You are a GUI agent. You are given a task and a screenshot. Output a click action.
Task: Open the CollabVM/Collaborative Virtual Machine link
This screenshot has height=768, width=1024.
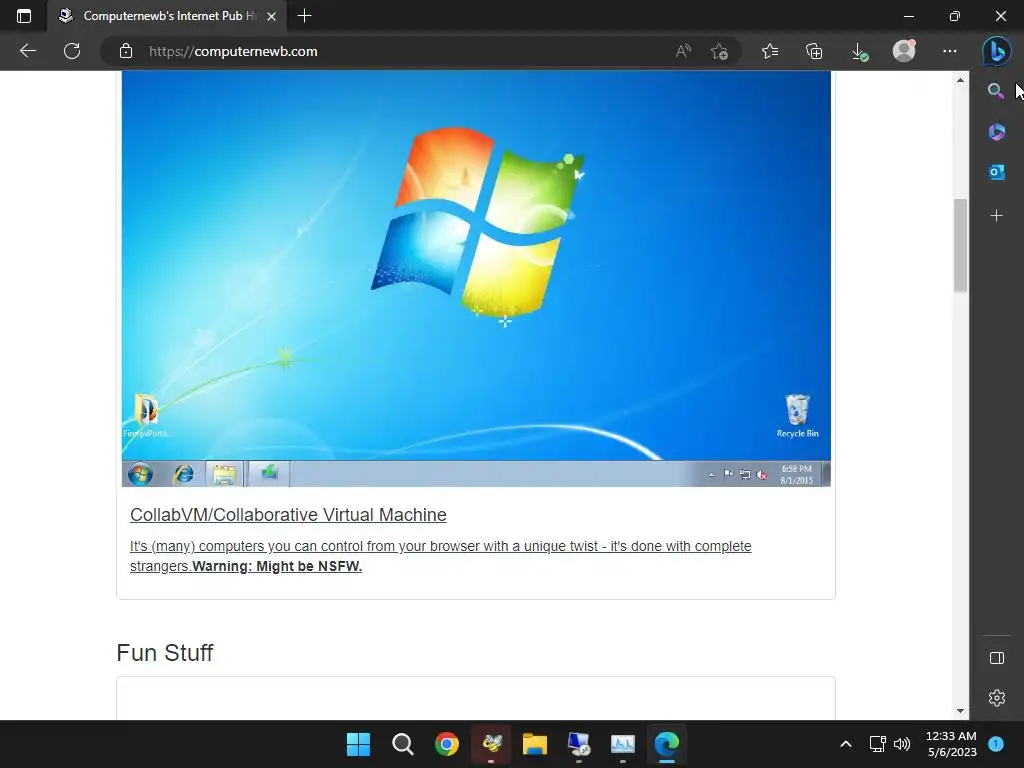[288, 515]
